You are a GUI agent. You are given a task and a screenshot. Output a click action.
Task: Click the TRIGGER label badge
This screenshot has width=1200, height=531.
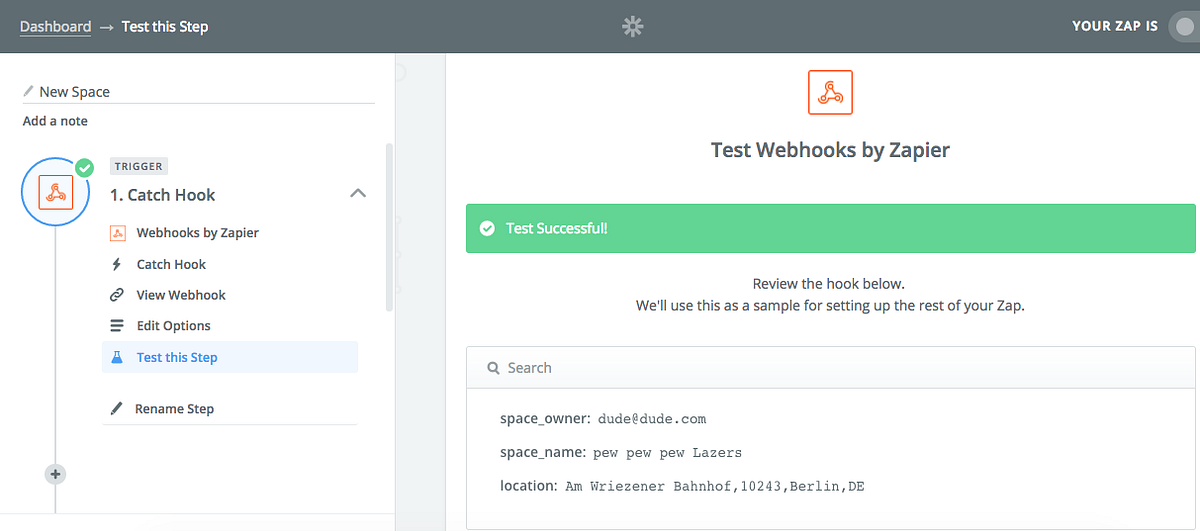[x=138, y=167]
